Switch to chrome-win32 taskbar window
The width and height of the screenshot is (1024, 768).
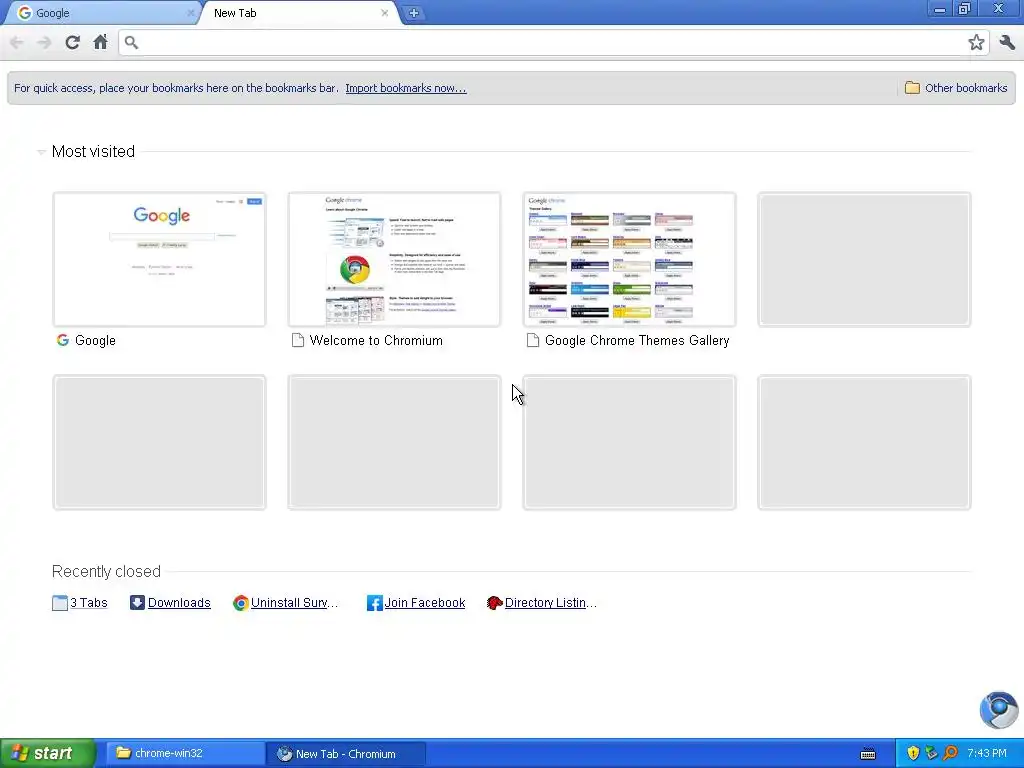click(x=185, y=754)
